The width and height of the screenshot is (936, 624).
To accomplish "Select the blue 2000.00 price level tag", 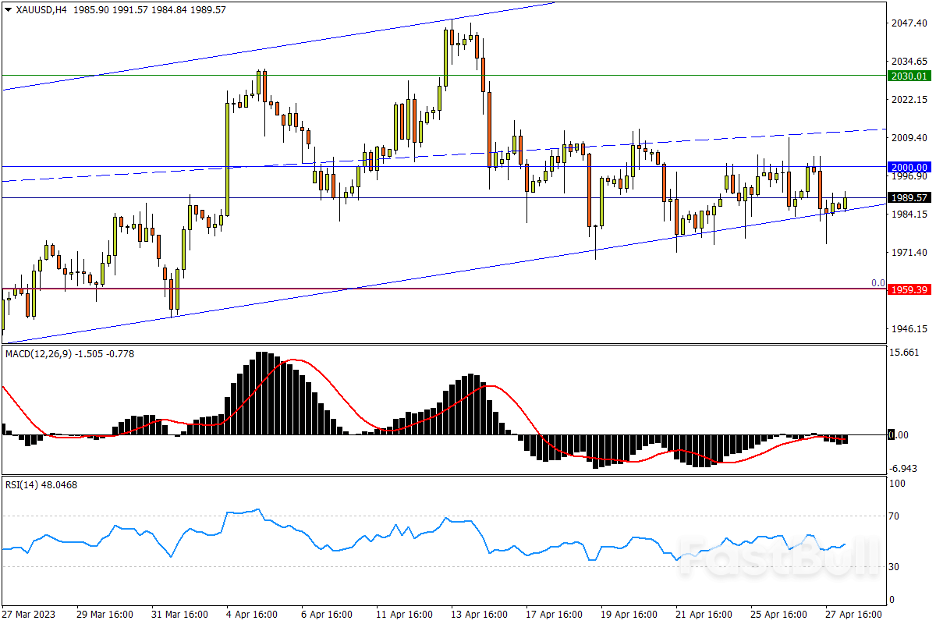I will point(909,166).
